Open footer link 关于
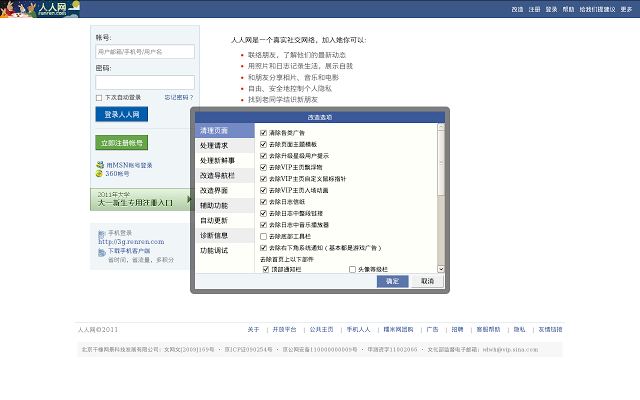This screenshot has width=640, height=400. (253, 329)
